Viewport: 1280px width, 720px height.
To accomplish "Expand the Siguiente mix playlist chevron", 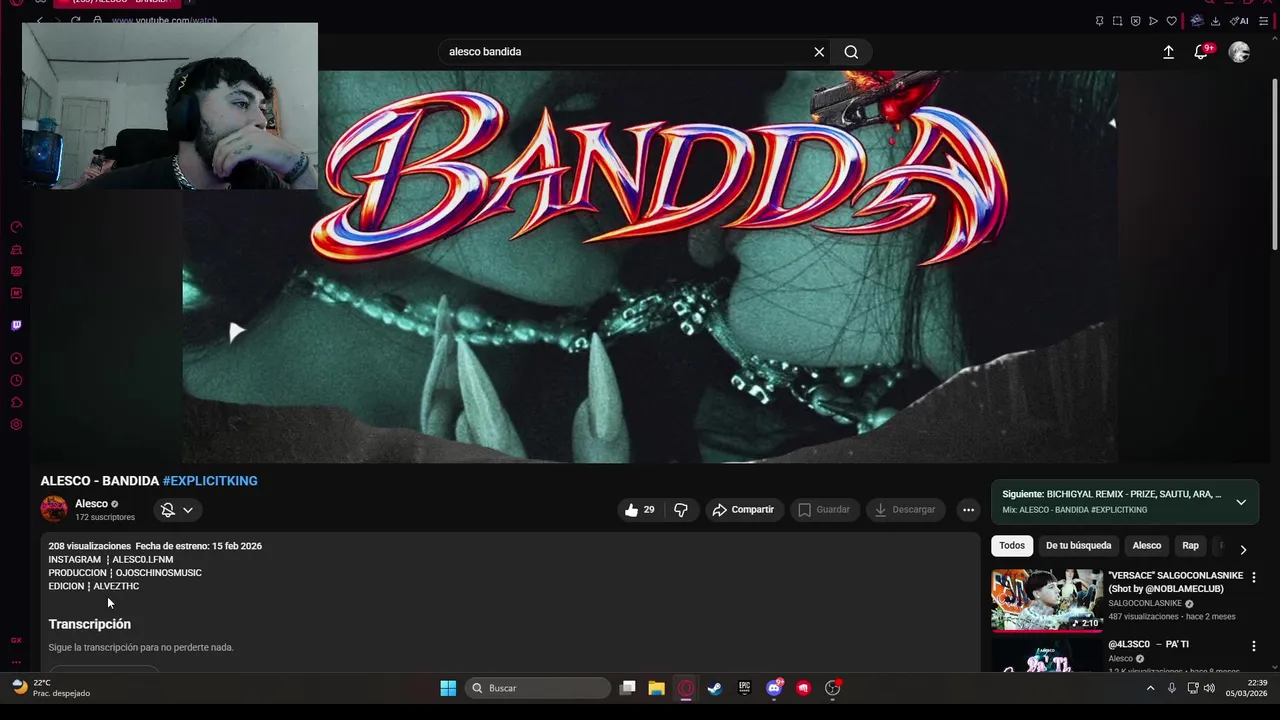I will tap(1241, 502).
